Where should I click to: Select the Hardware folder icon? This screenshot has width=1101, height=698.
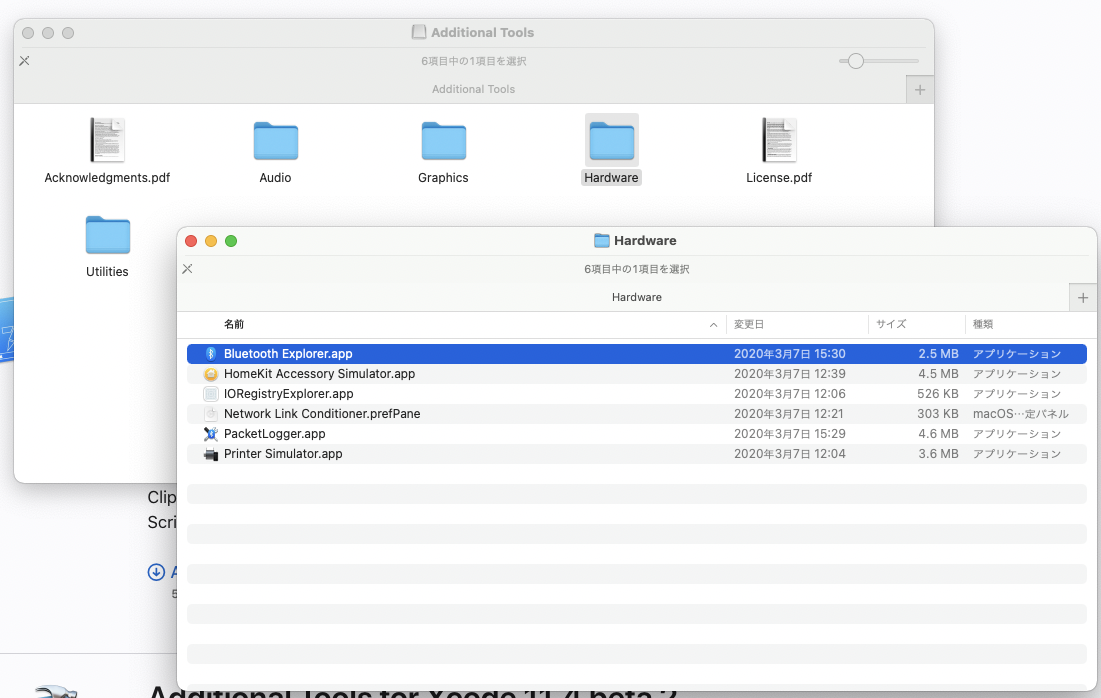612,140
